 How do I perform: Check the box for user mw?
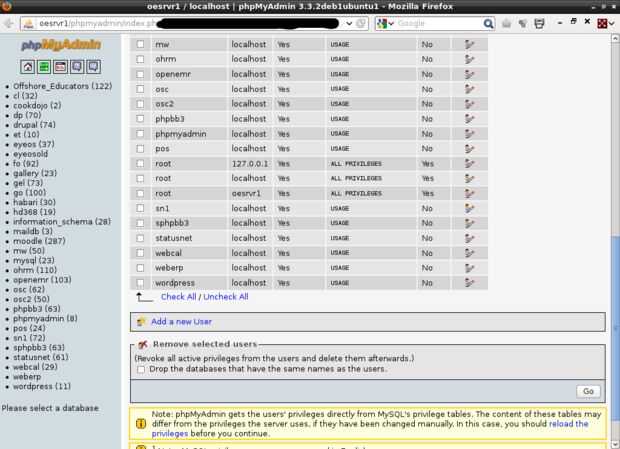pos(140,44)
